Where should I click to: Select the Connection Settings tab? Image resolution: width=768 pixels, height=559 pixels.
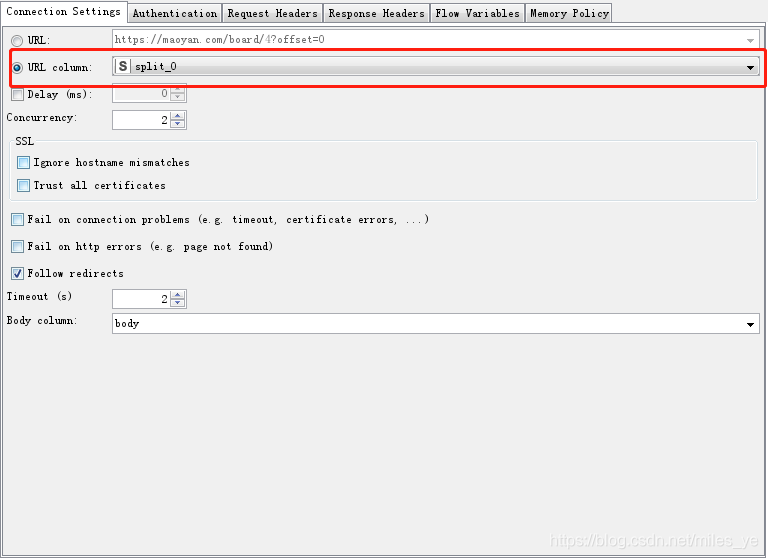[64, 11]
